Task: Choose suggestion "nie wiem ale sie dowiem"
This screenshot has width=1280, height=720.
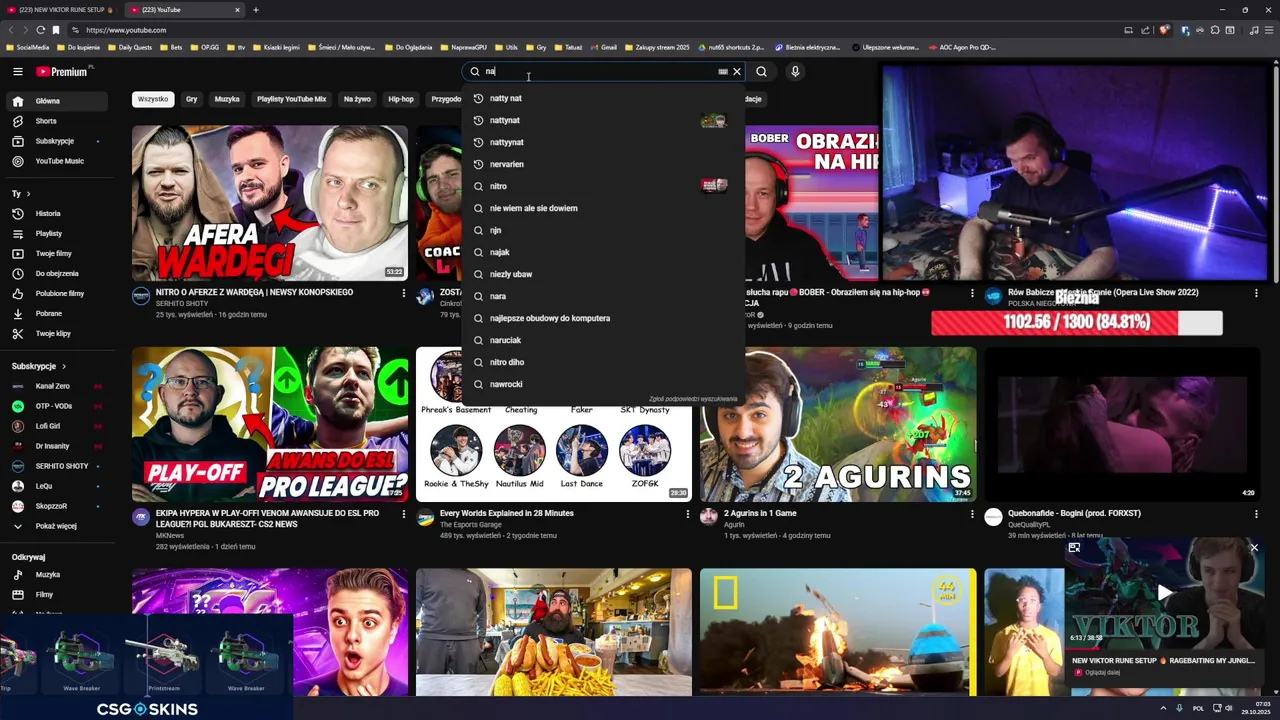Action: point(603,208)
